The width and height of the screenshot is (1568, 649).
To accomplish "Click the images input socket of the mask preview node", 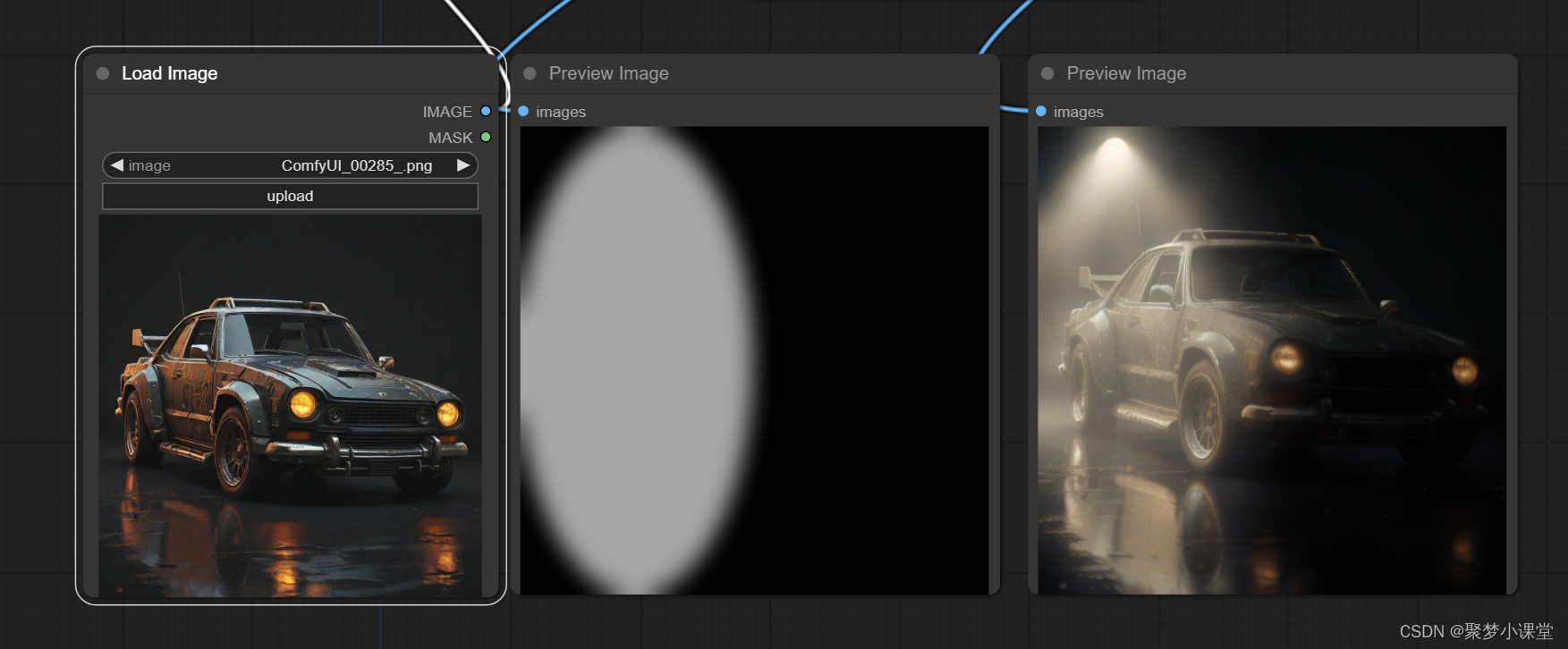I will (523, 111).
